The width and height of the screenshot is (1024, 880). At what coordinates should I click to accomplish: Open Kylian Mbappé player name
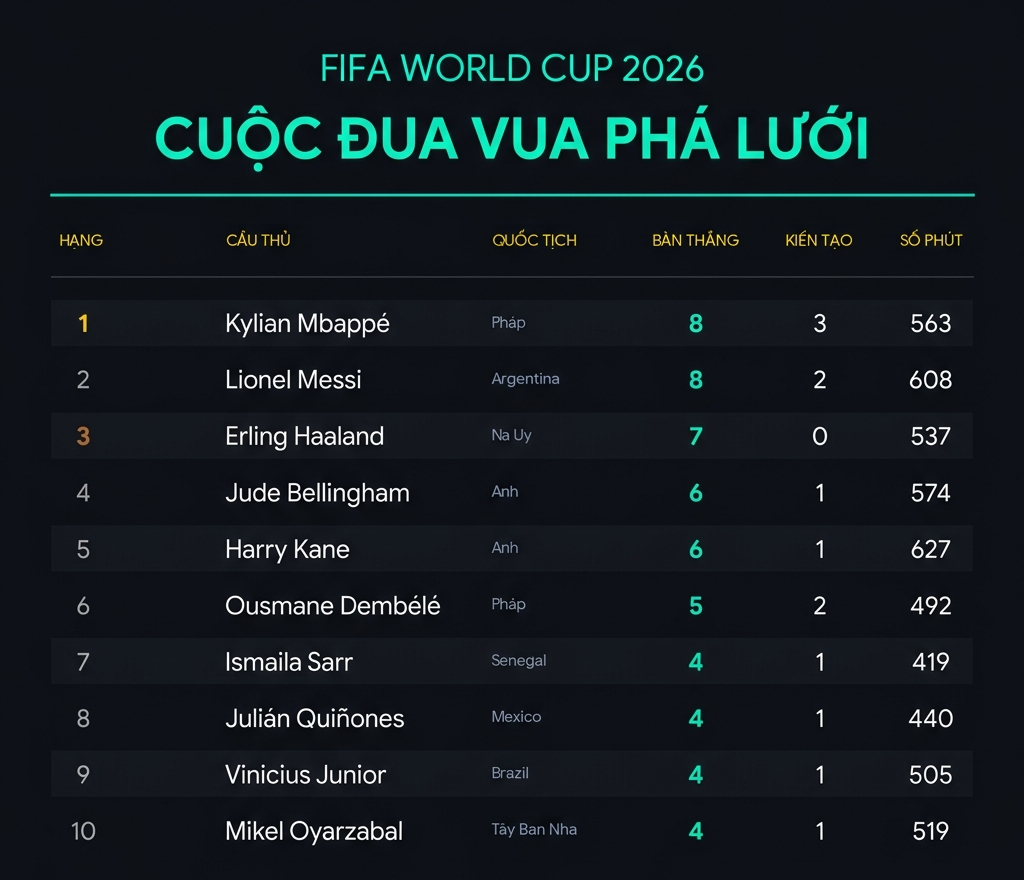pos(308,324)
